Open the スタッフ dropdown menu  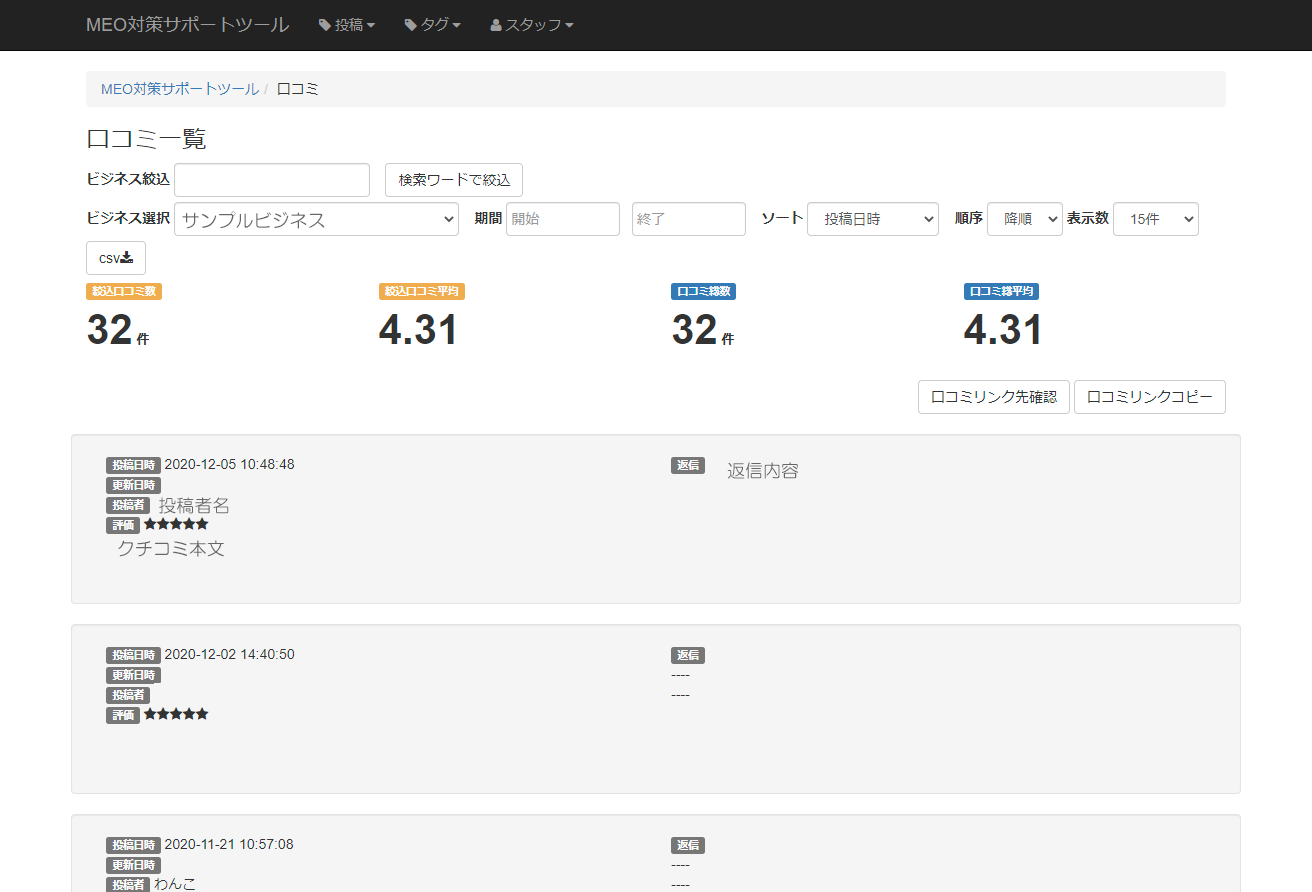click(532, 25)
